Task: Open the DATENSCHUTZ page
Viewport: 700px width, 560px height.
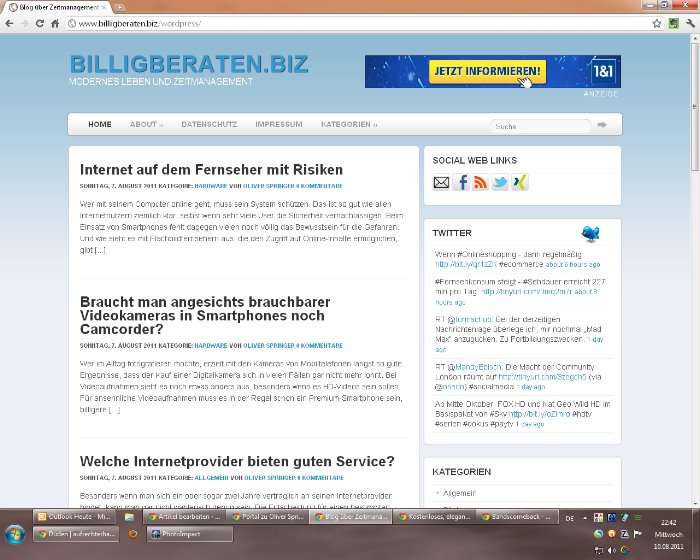Action: point(209,125)
